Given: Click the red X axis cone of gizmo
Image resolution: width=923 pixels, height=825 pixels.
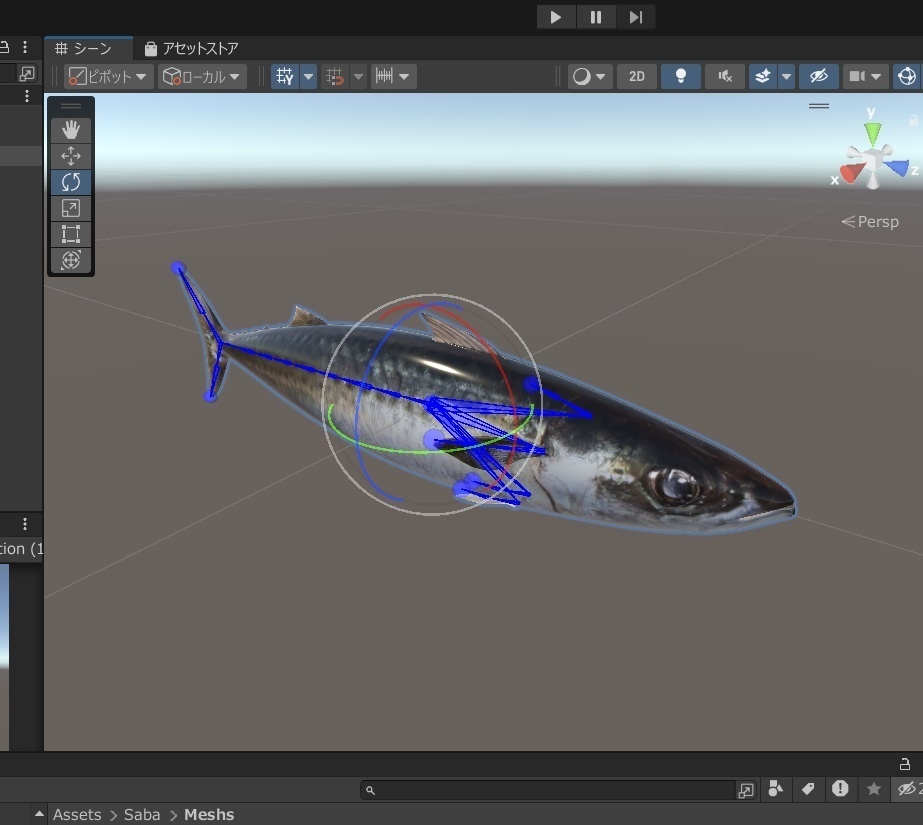Looking at the screenshot, I should click(x=851, y=173).
